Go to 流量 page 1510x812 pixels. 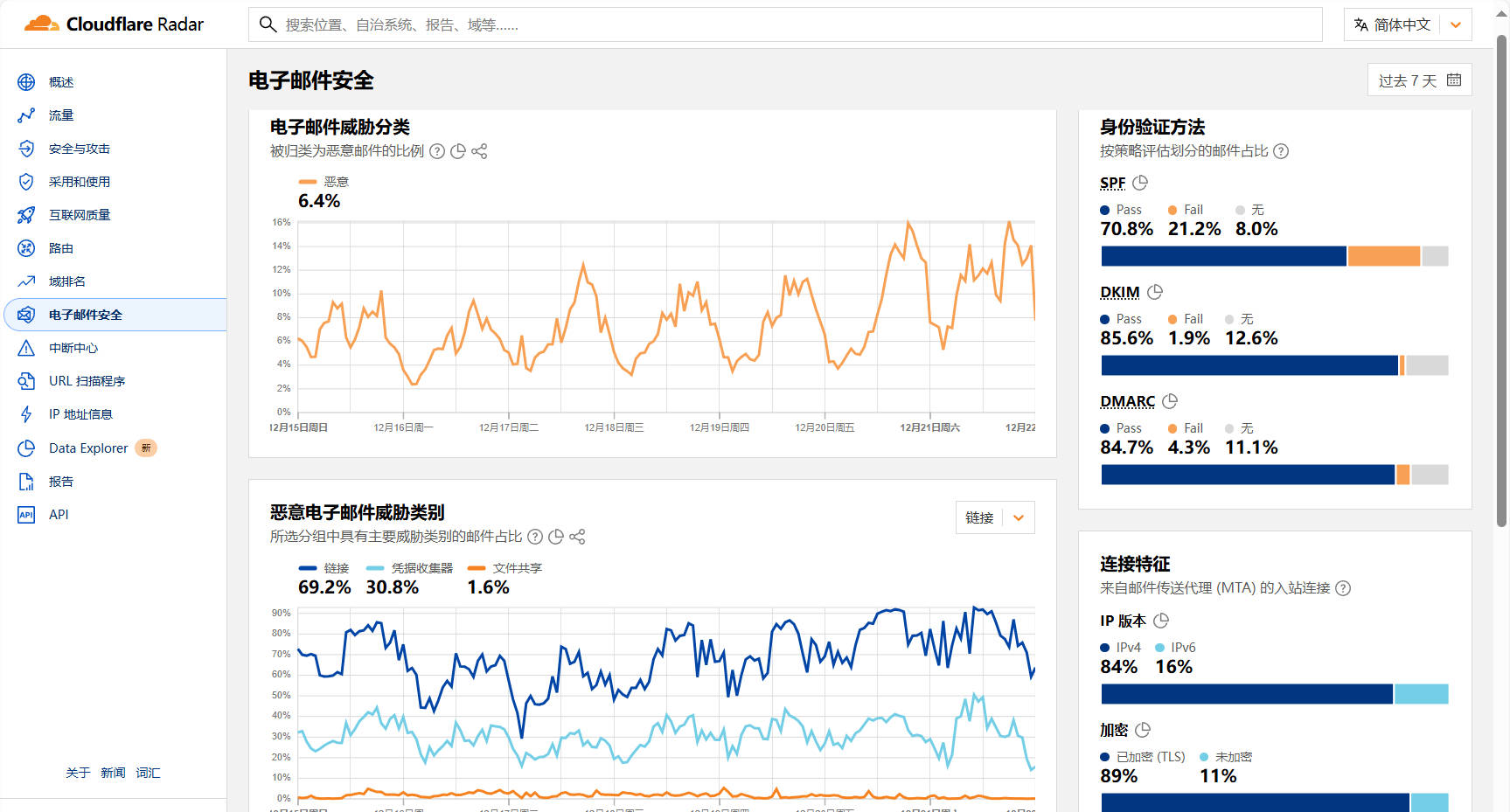61,115
